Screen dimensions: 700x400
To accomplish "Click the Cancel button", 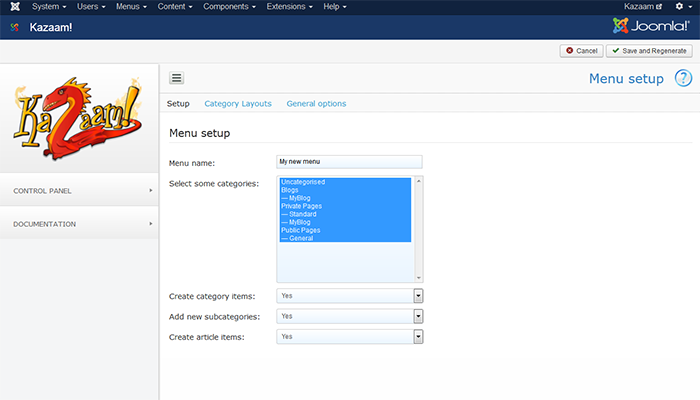I will tap(581, 51).
